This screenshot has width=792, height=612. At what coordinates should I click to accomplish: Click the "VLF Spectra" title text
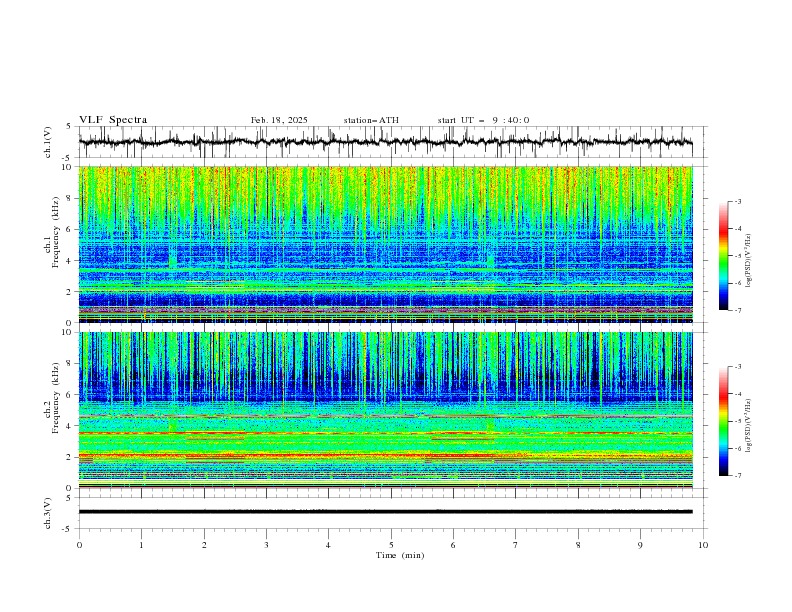pos(113,120)
